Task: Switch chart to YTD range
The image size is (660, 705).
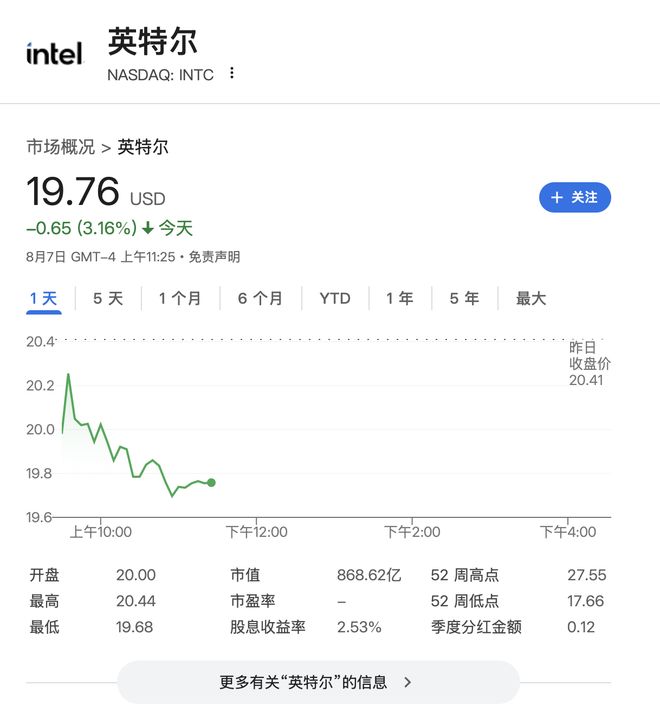Action: tap(335, 298)
